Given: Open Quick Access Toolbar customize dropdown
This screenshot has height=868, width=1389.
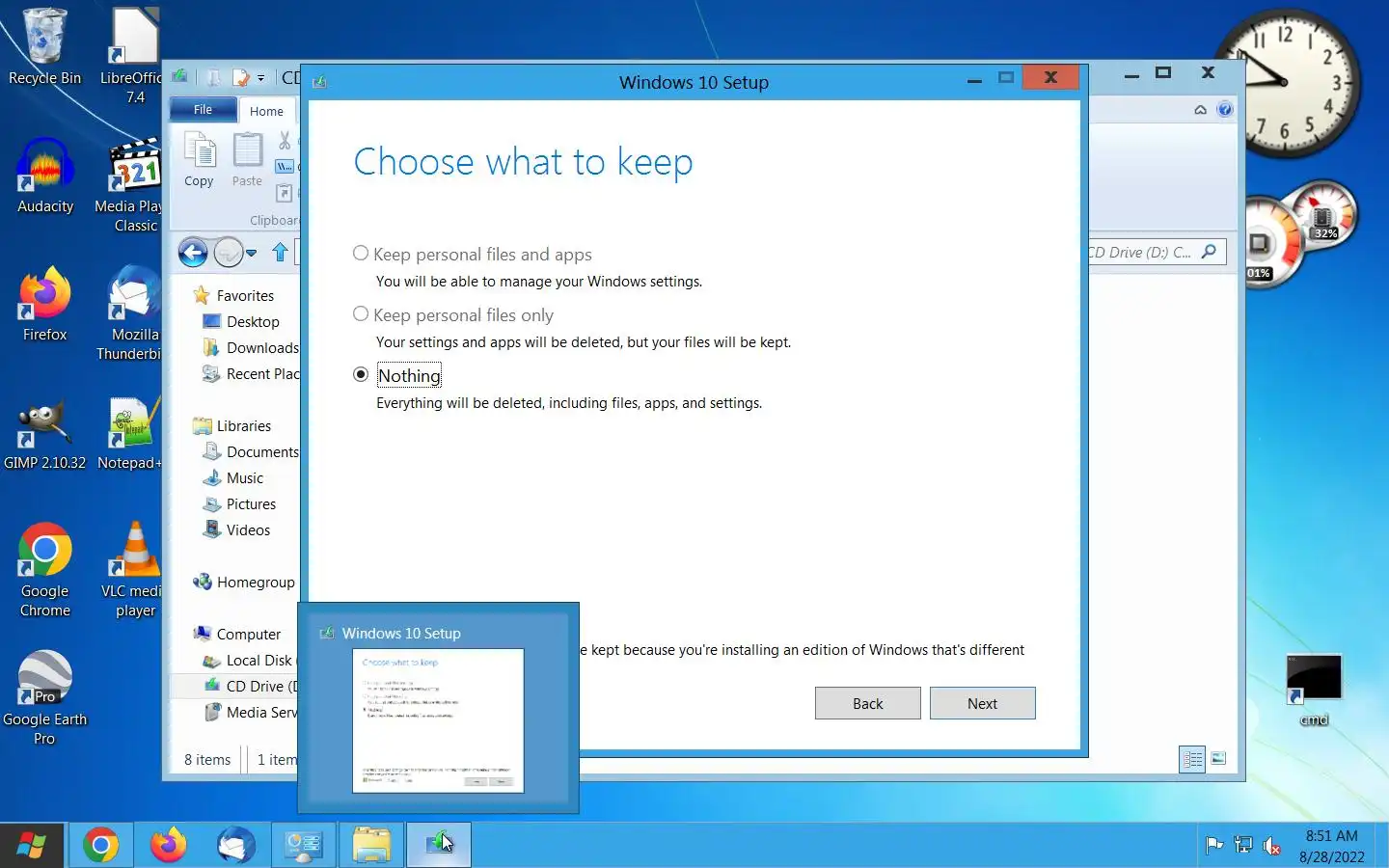Looking at the screenshot, I should (x=260, y=78).
